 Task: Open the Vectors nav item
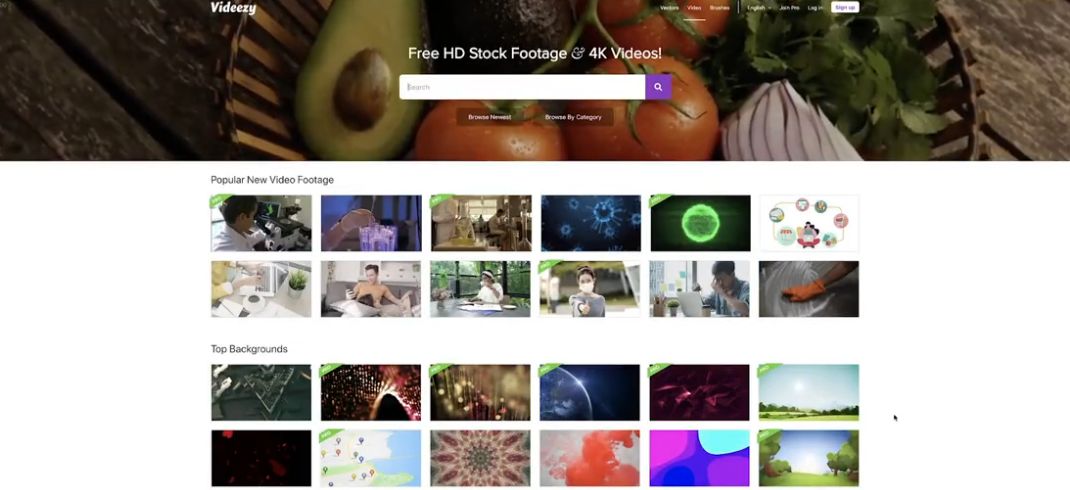669,8
